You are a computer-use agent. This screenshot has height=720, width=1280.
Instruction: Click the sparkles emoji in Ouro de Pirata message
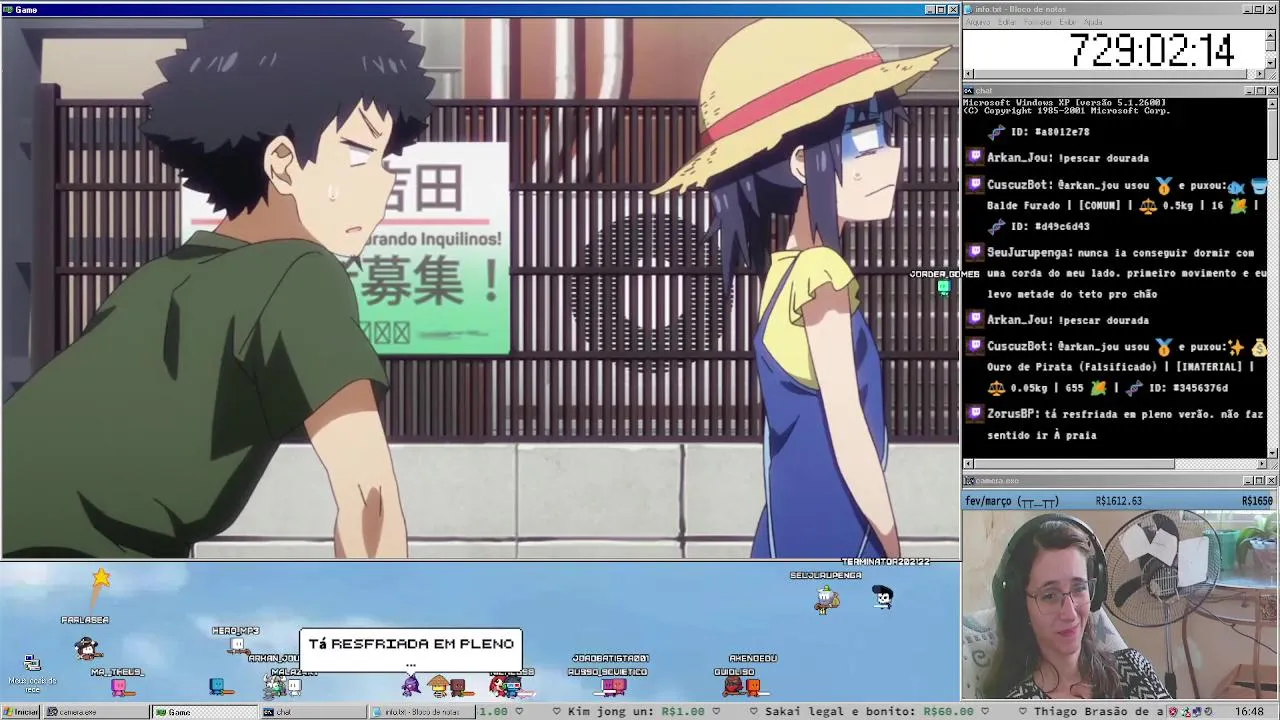1236,347
